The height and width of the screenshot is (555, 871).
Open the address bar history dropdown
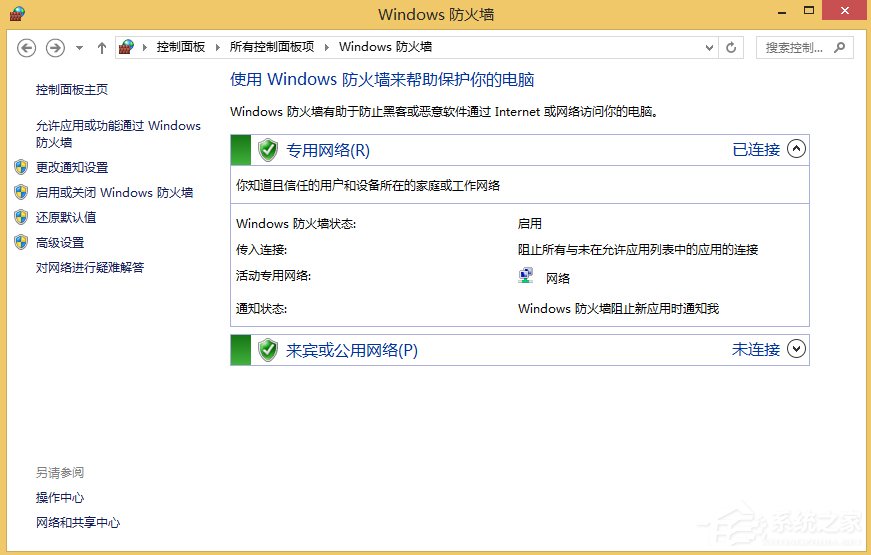(x=709, y=48)
